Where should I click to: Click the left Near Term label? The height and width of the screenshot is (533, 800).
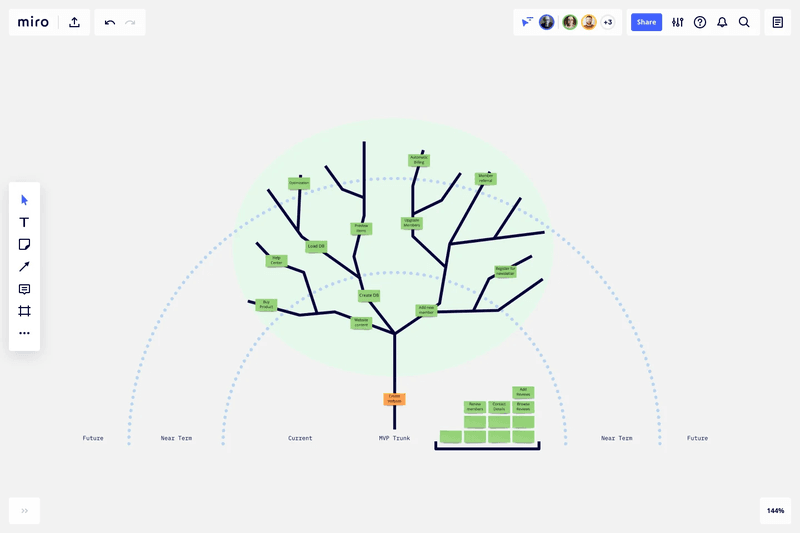pyautogui.click(x=177, y=438)
